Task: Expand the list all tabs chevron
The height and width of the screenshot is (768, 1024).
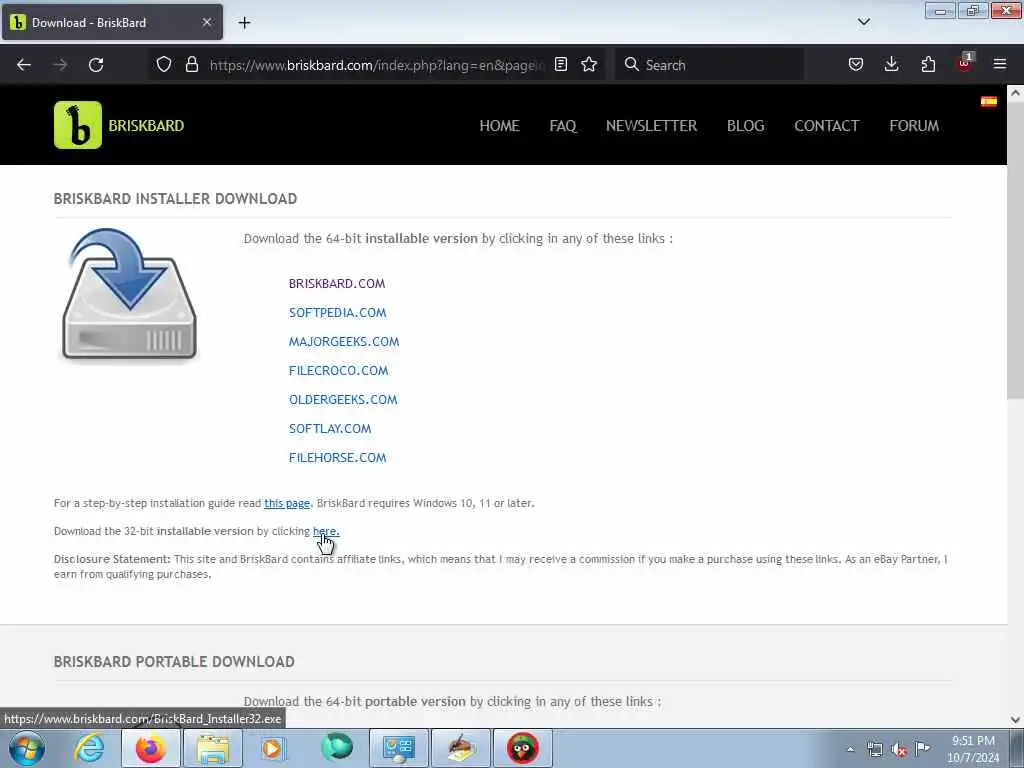Action: (863, 22)
